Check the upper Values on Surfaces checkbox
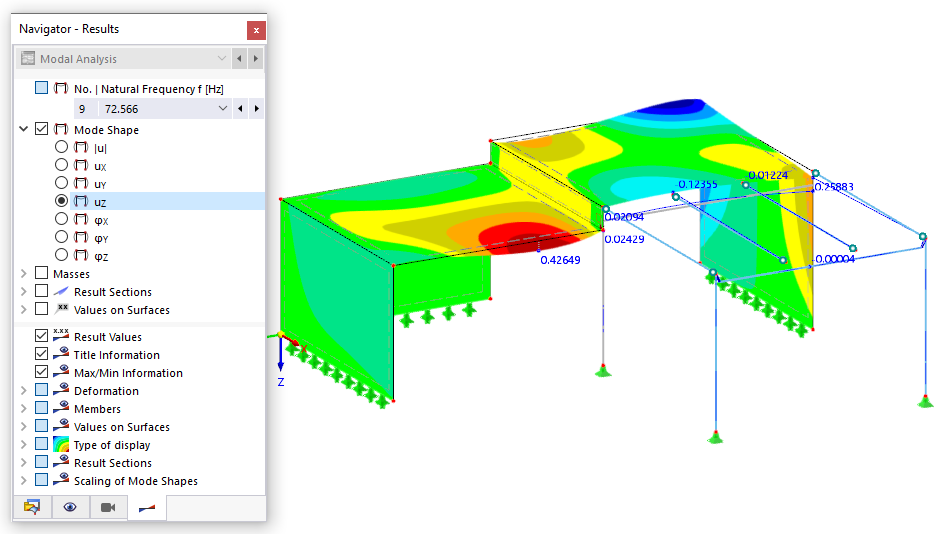This screenshot has height=534, width=937. [41, 309]
